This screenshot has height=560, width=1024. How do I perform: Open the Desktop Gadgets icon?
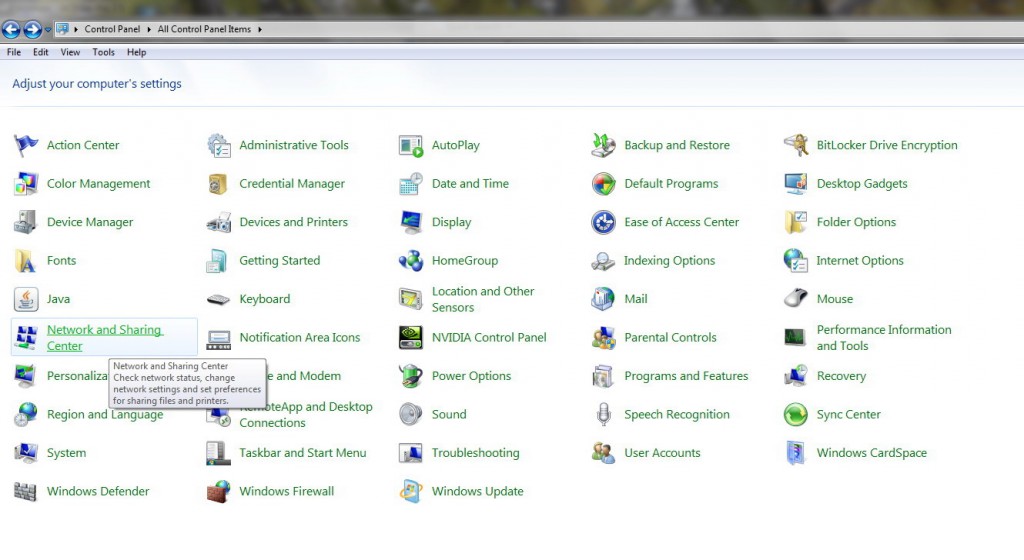pyautogui.click(x=795, y=183)
